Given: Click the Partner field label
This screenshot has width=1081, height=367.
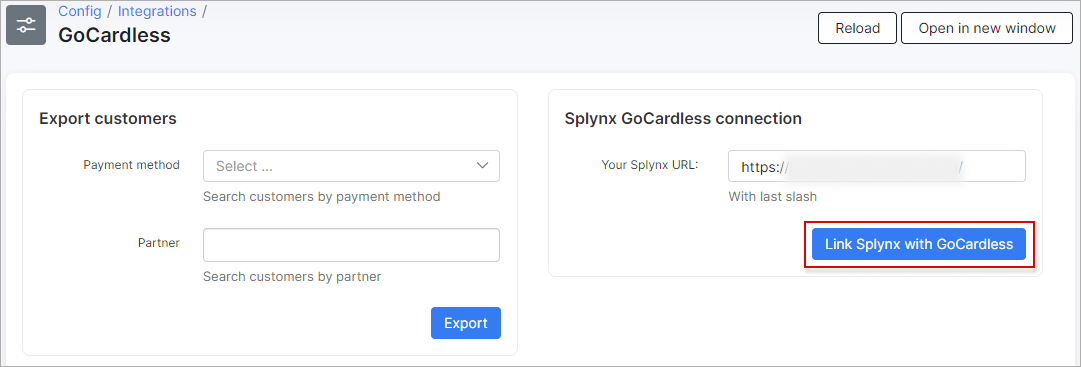Looking at the screenshot, I should pos(159,243).
